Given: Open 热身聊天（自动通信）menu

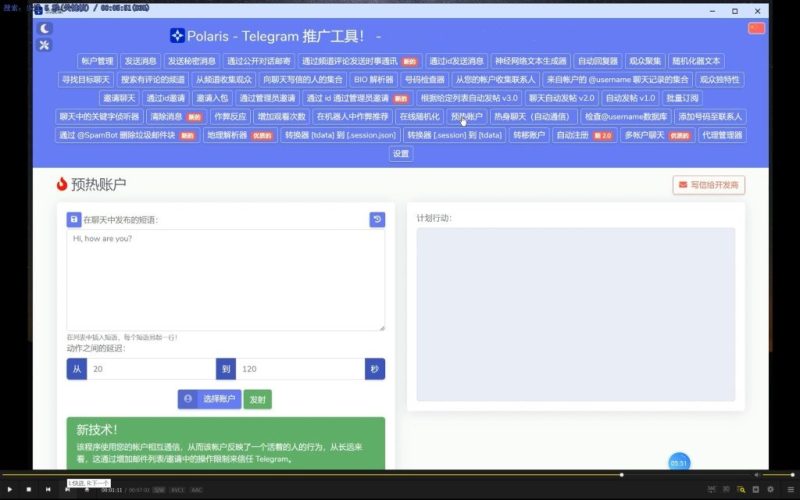Looking at the screenshot, I should 534,116.
